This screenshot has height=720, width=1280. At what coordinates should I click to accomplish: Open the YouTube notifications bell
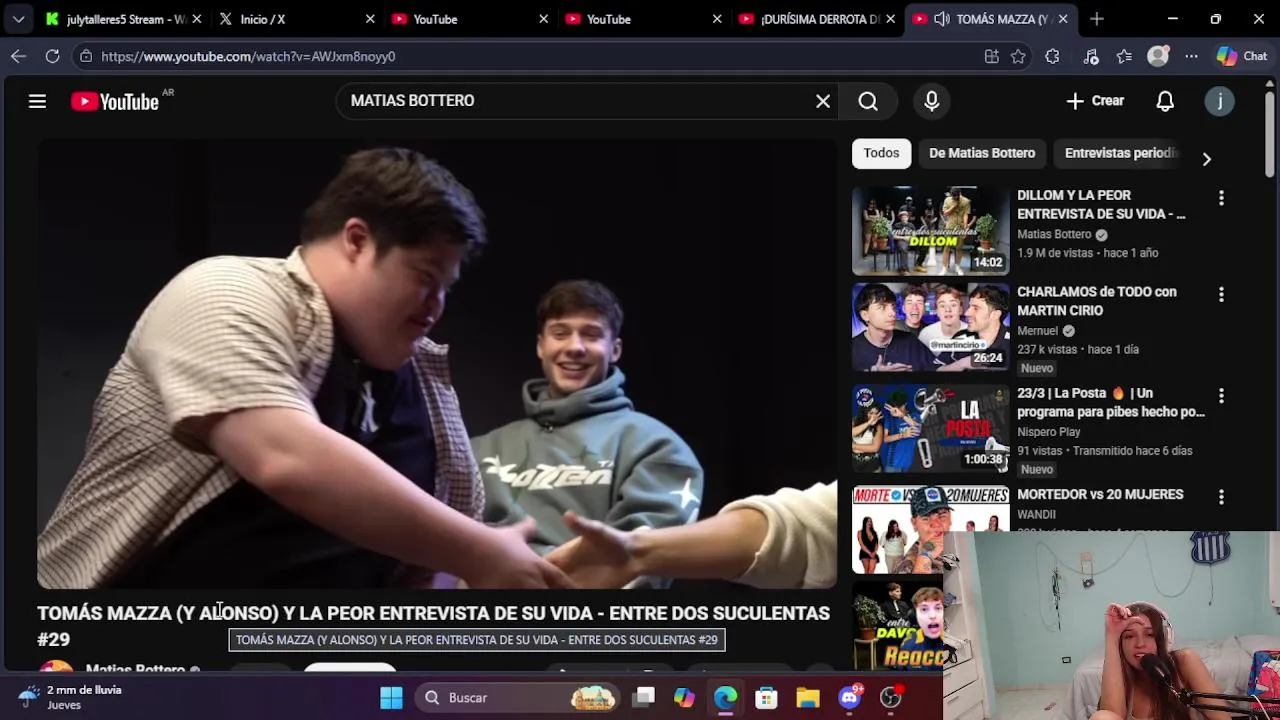coord(1165,101)
